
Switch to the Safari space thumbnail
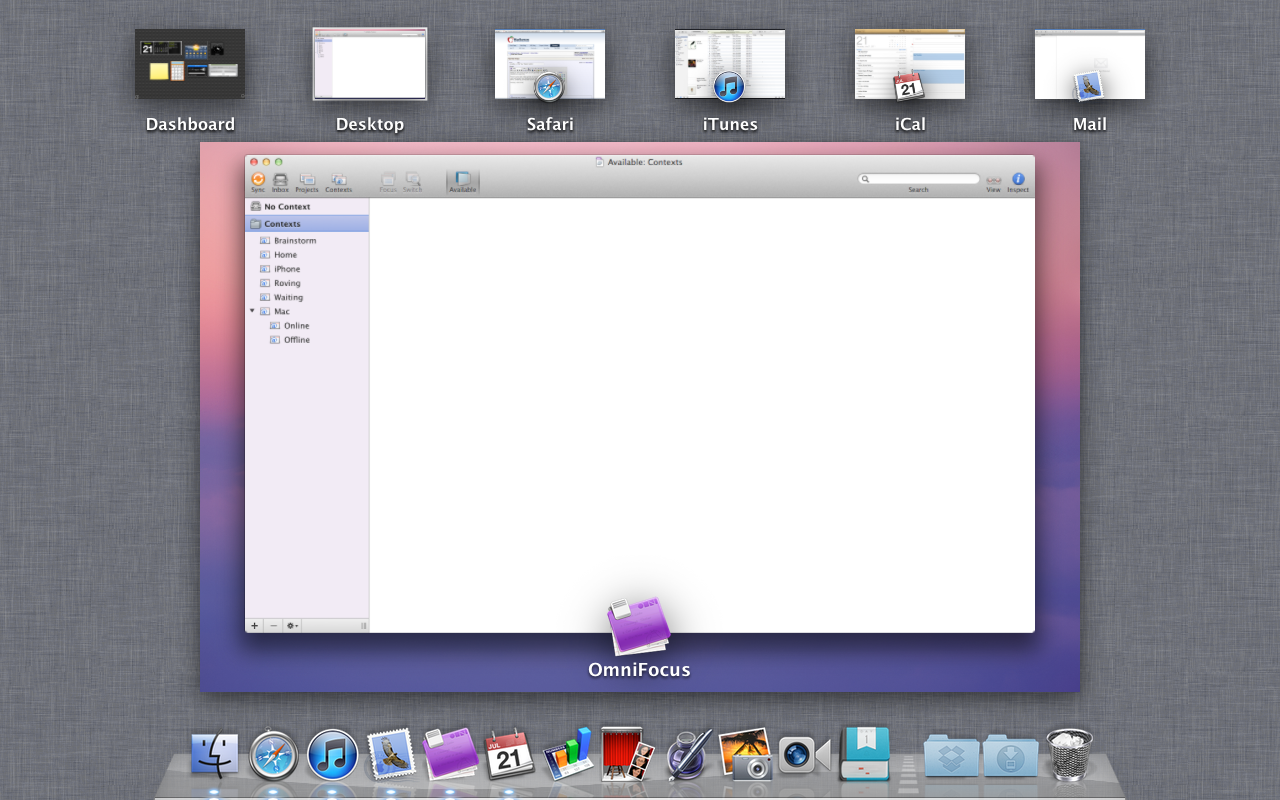click(550, 64)
